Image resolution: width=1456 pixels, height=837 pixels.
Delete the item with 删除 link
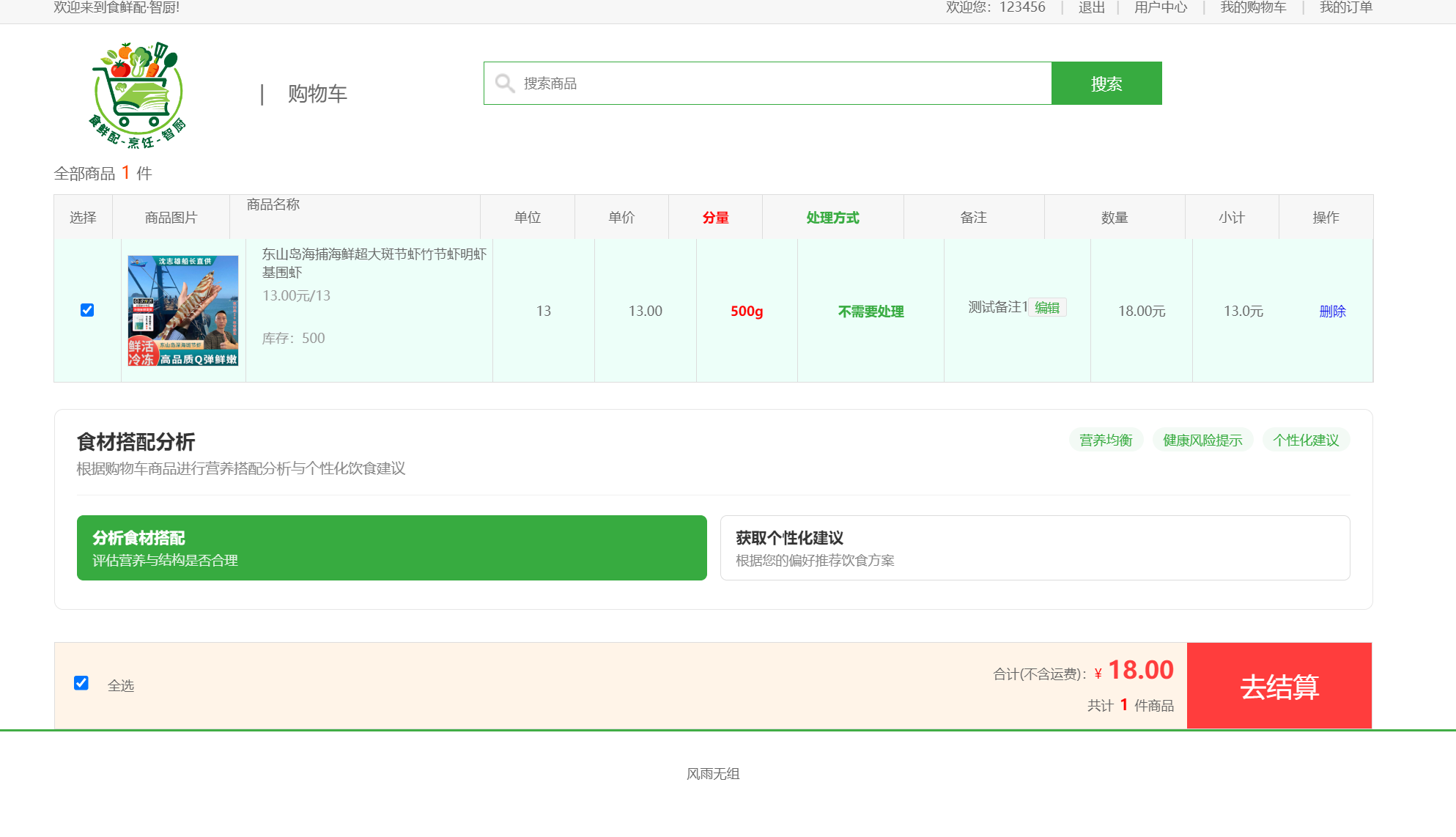click(1332, 311)
